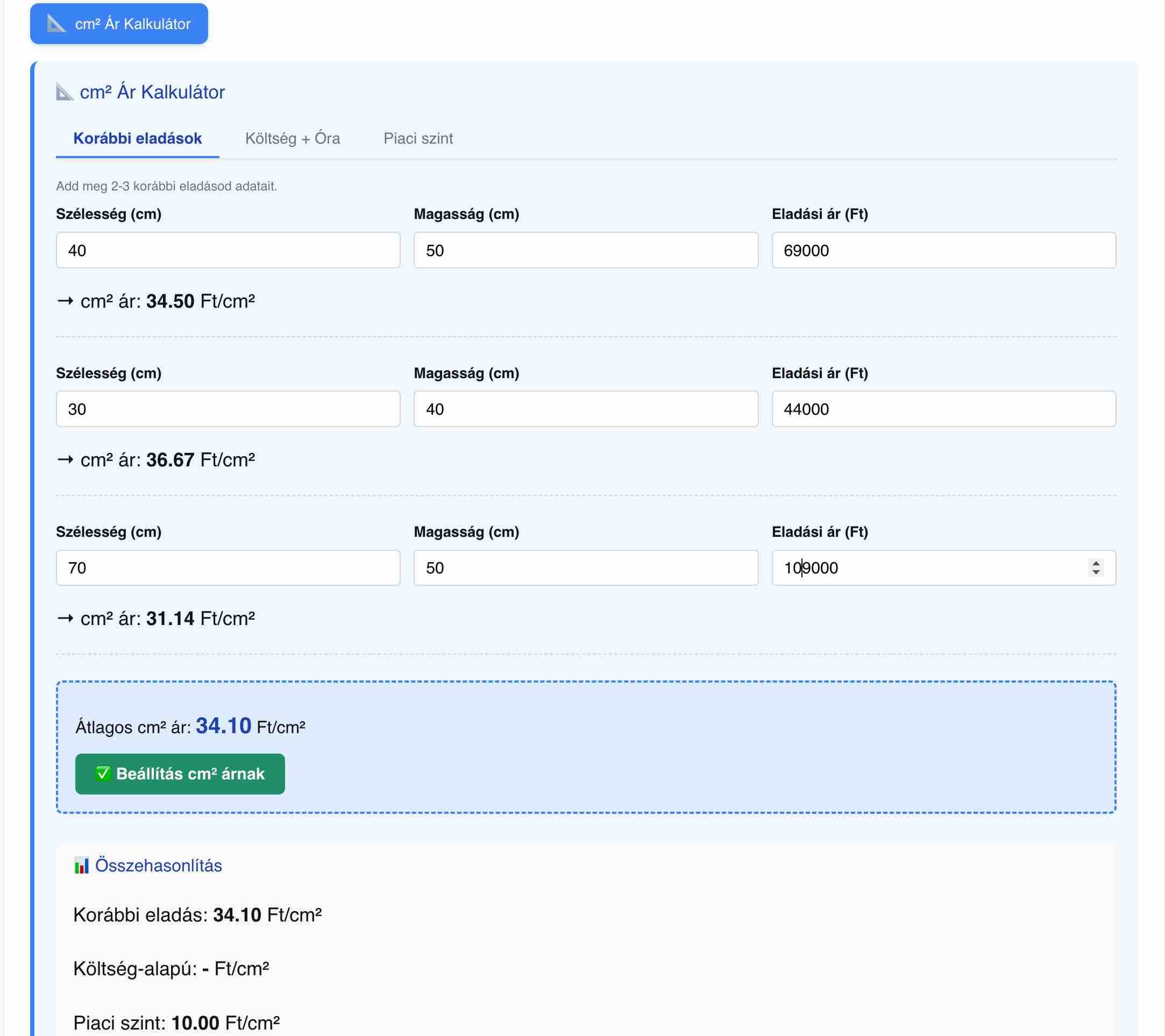Edit the Eladási ár field with 44000
This screenshot has height=1036, width=1165.
click(x=943, y=409)
